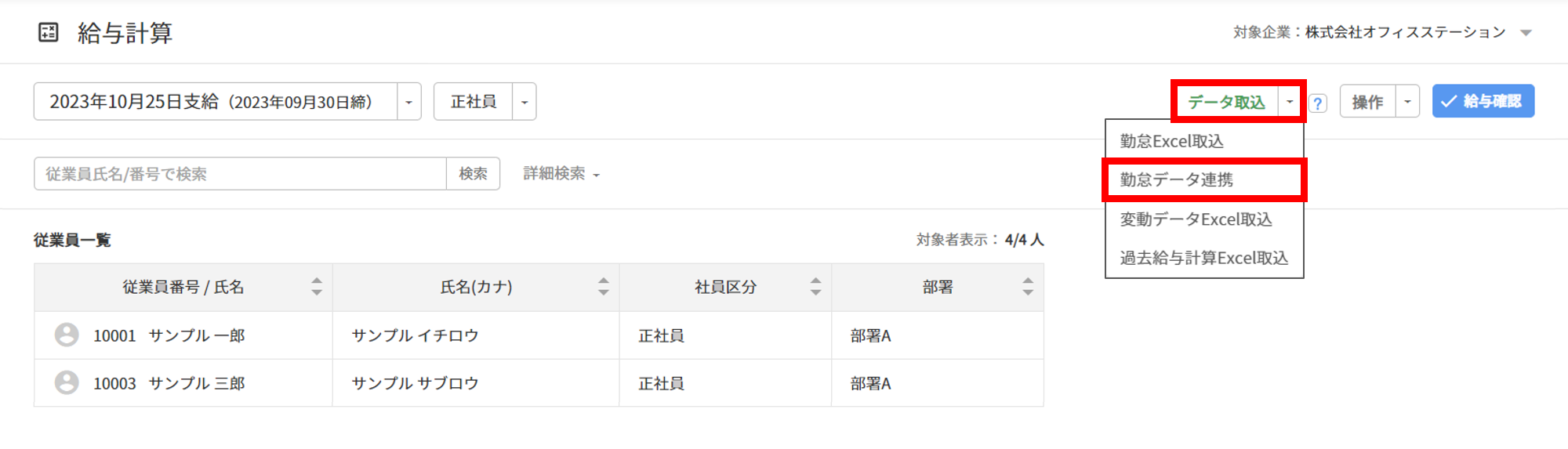Image resolution: width=1568 pixels, height=449 pixels.
Task: Sort by 氏名(カナ) column arrows
Action: (603, 287)
